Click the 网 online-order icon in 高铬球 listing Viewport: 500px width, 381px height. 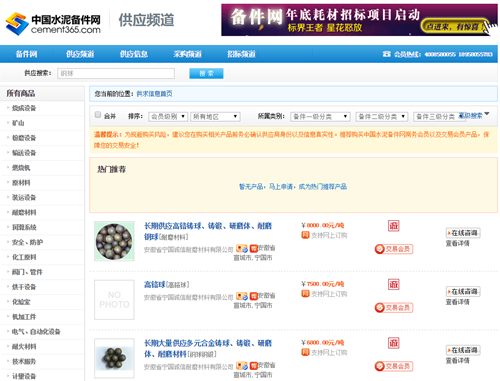[305, 294]
